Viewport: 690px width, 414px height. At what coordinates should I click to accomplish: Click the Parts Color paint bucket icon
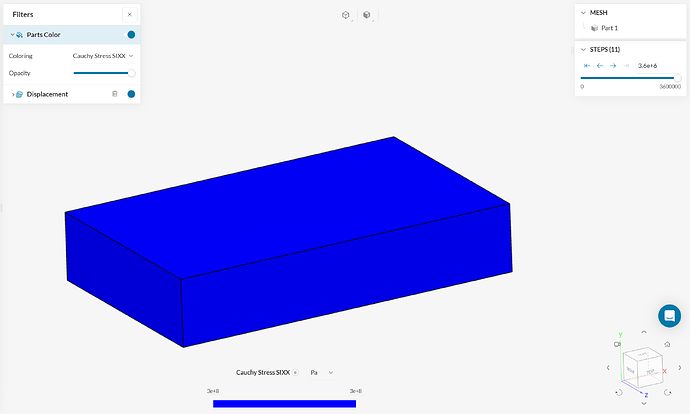[20, 35]
